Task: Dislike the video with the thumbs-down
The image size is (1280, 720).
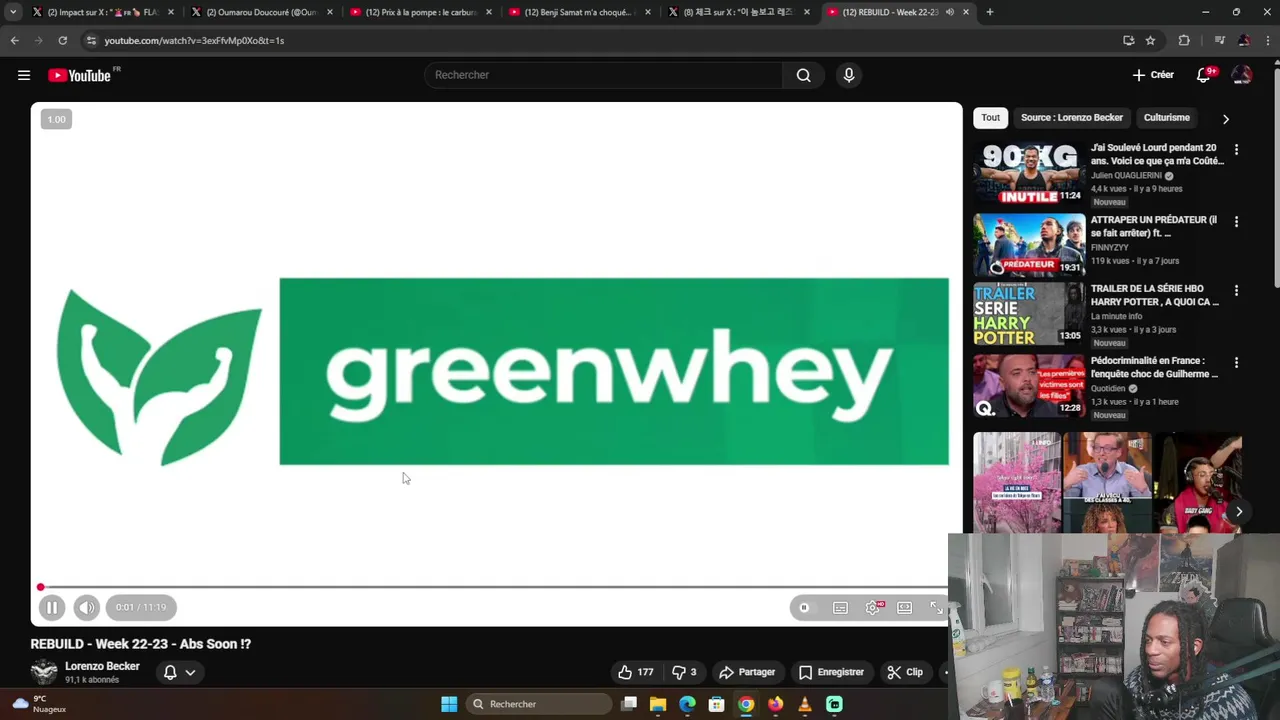Action: pos(684,672)
